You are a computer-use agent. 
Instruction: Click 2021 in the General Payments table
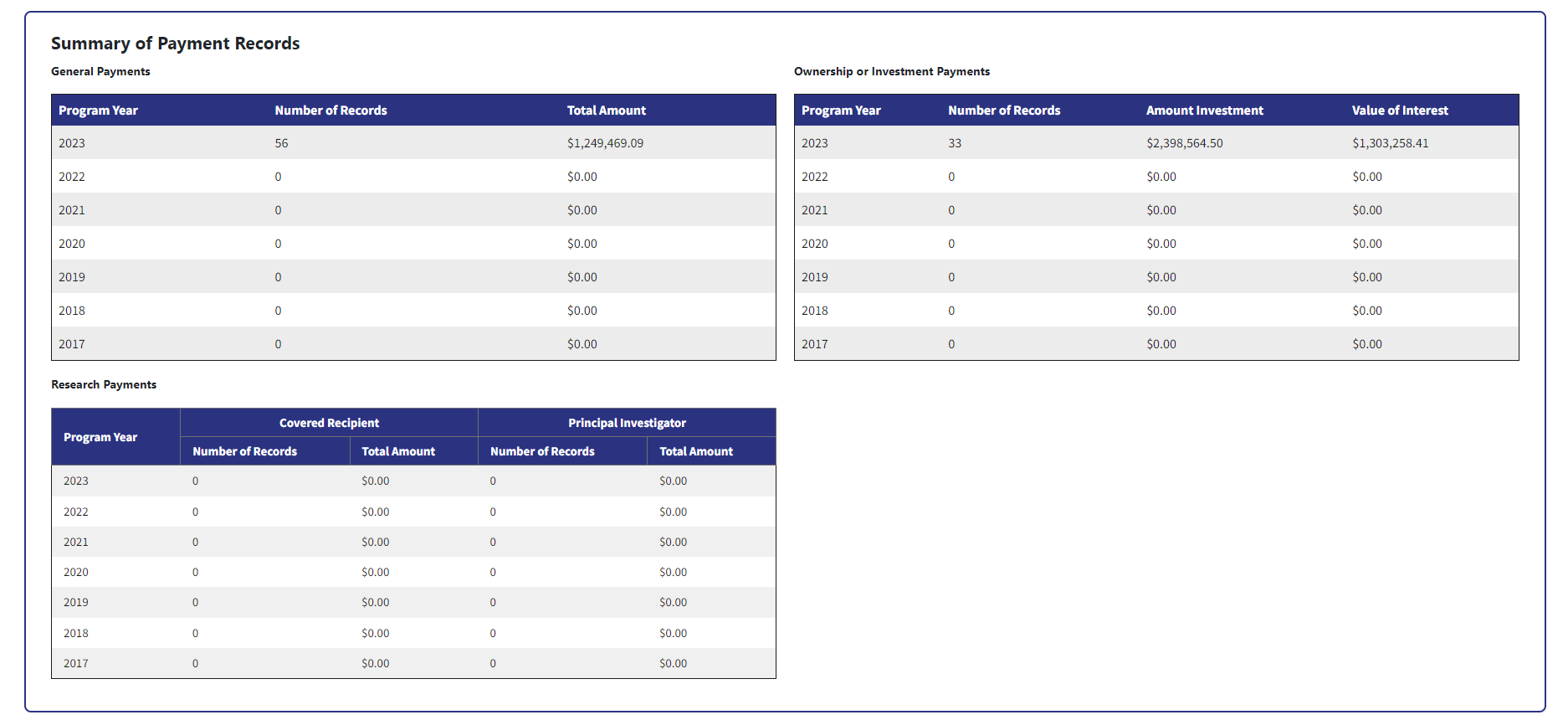pos(72,210)
